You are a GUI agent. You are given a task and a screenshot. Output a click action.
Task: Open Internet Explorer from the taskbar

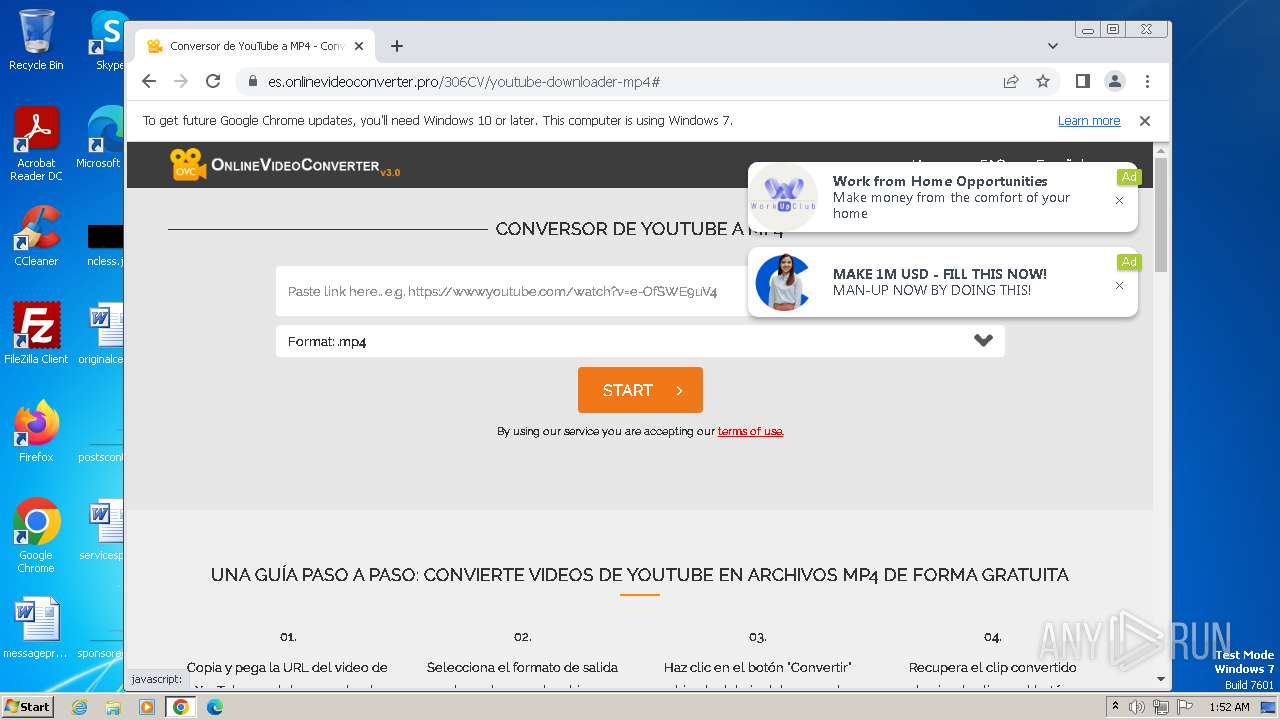[x=80, y=707]
